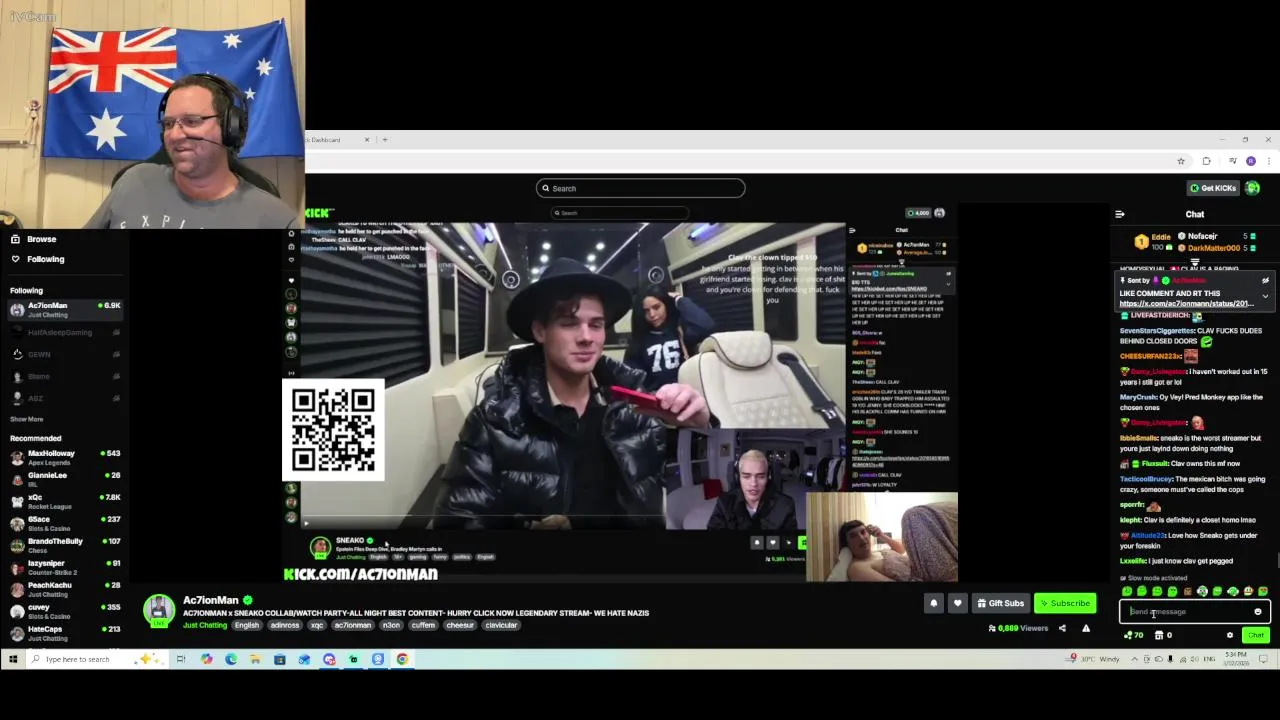This screenshot has height=720, width=1280.
Task: Open a new browser tab
Action: (x=384, y=140)
